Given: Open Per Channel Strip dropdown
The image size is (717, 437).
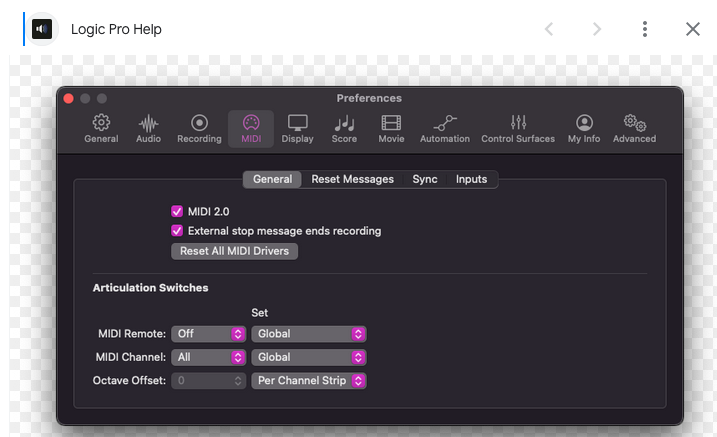Looking at the screenshot, I should pos(309,380).
